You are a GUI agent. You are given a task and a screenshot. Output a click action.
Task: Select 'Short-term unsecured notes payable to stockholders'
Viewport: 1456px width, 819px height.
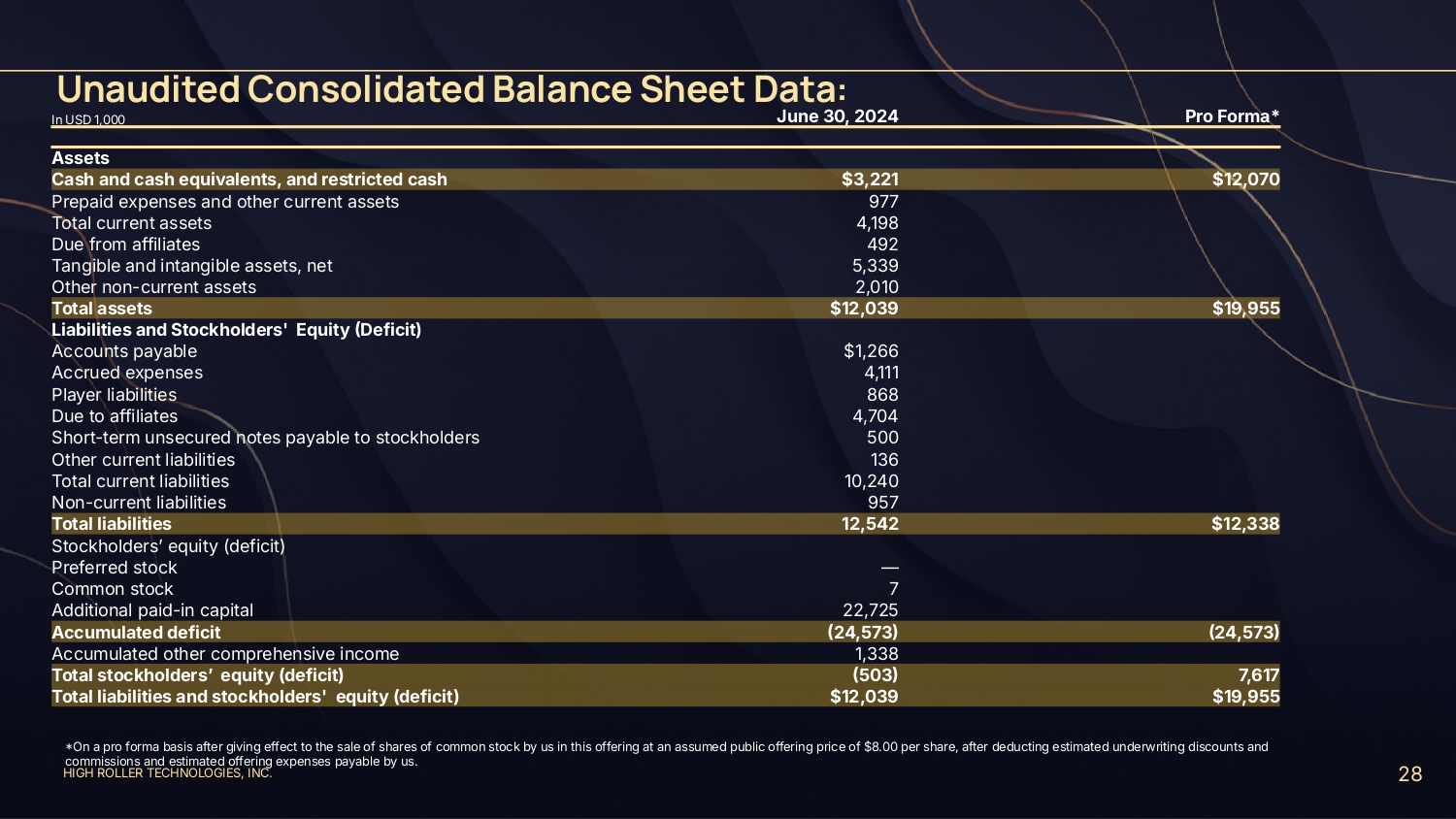pos(266,438)
